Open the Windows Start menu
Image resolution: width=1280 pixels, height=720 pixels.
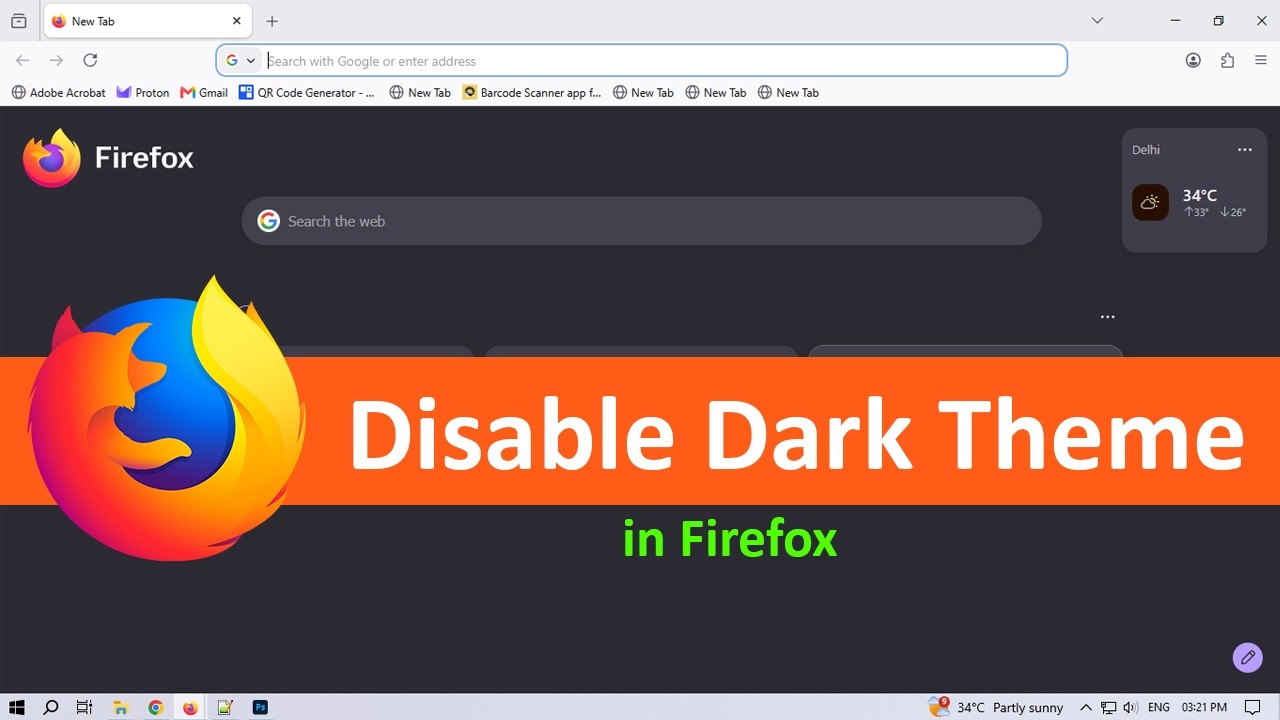17,707
